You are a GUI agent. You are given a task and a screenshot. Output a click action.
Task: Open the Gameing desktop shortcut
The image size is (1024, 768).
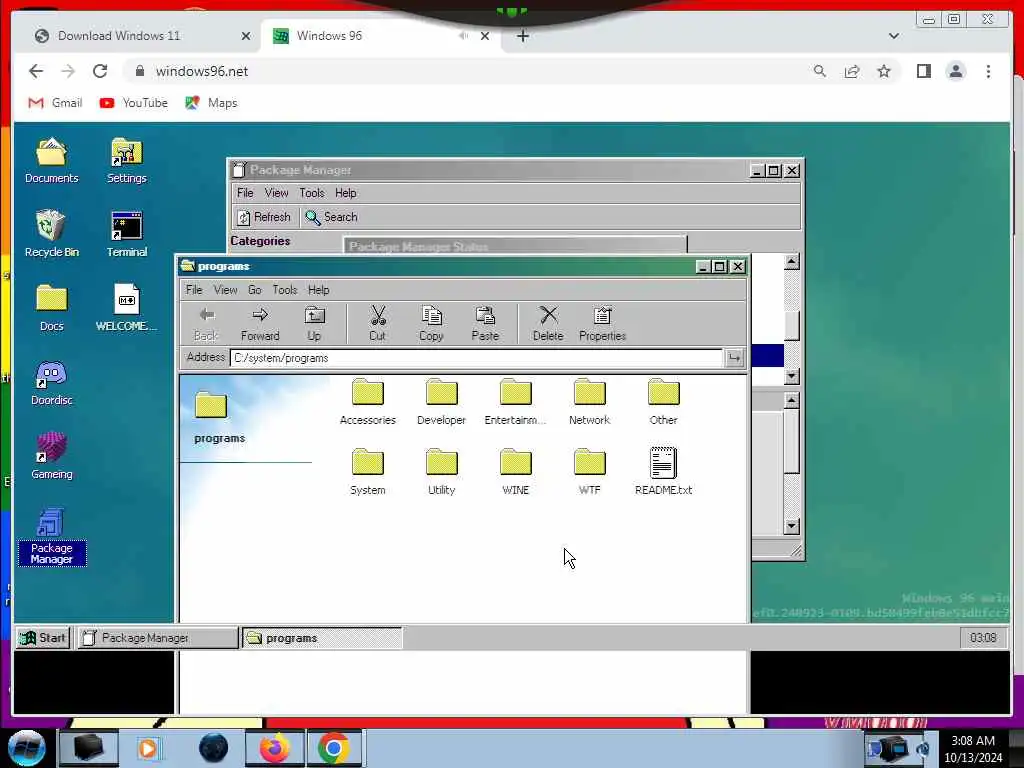[x=51, y=456]
